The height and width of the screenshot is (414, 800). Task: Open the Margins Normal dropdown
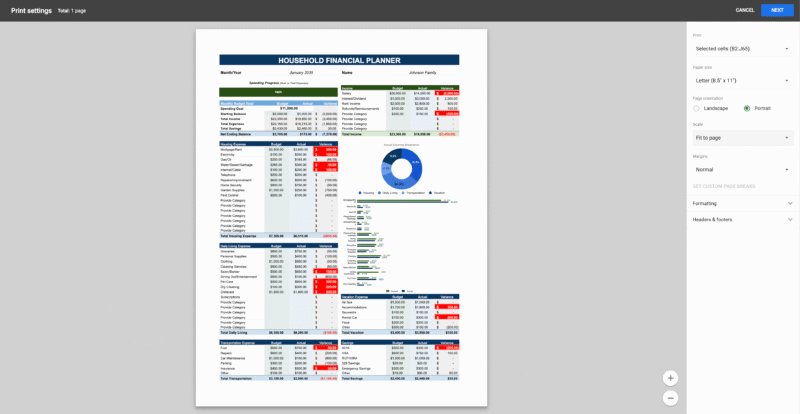[x=742, y=169]
